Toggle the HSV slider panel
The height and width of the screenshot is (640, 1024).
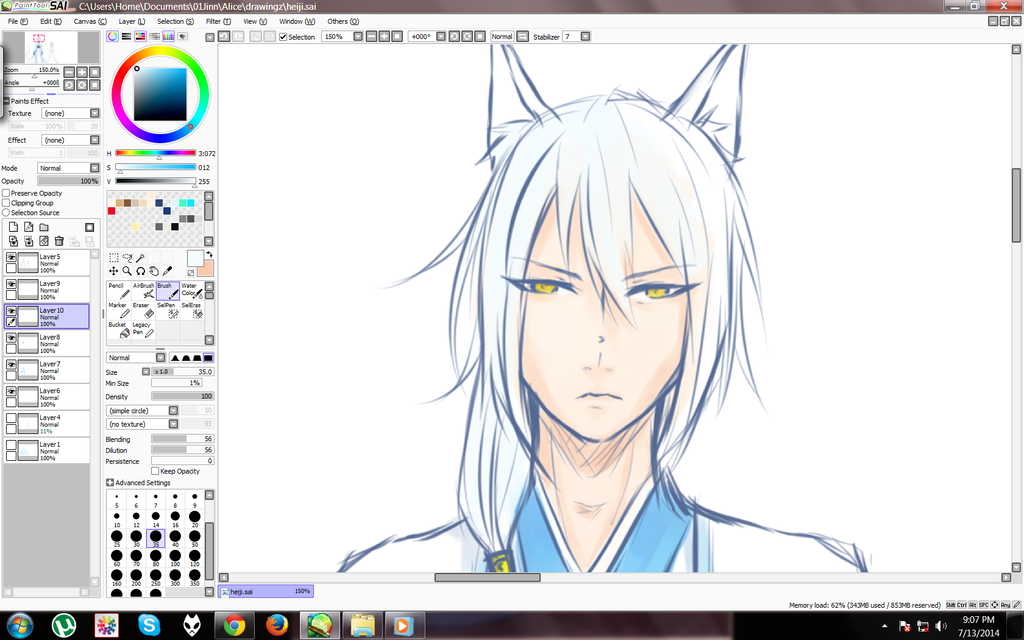click(x=140, y=37)
